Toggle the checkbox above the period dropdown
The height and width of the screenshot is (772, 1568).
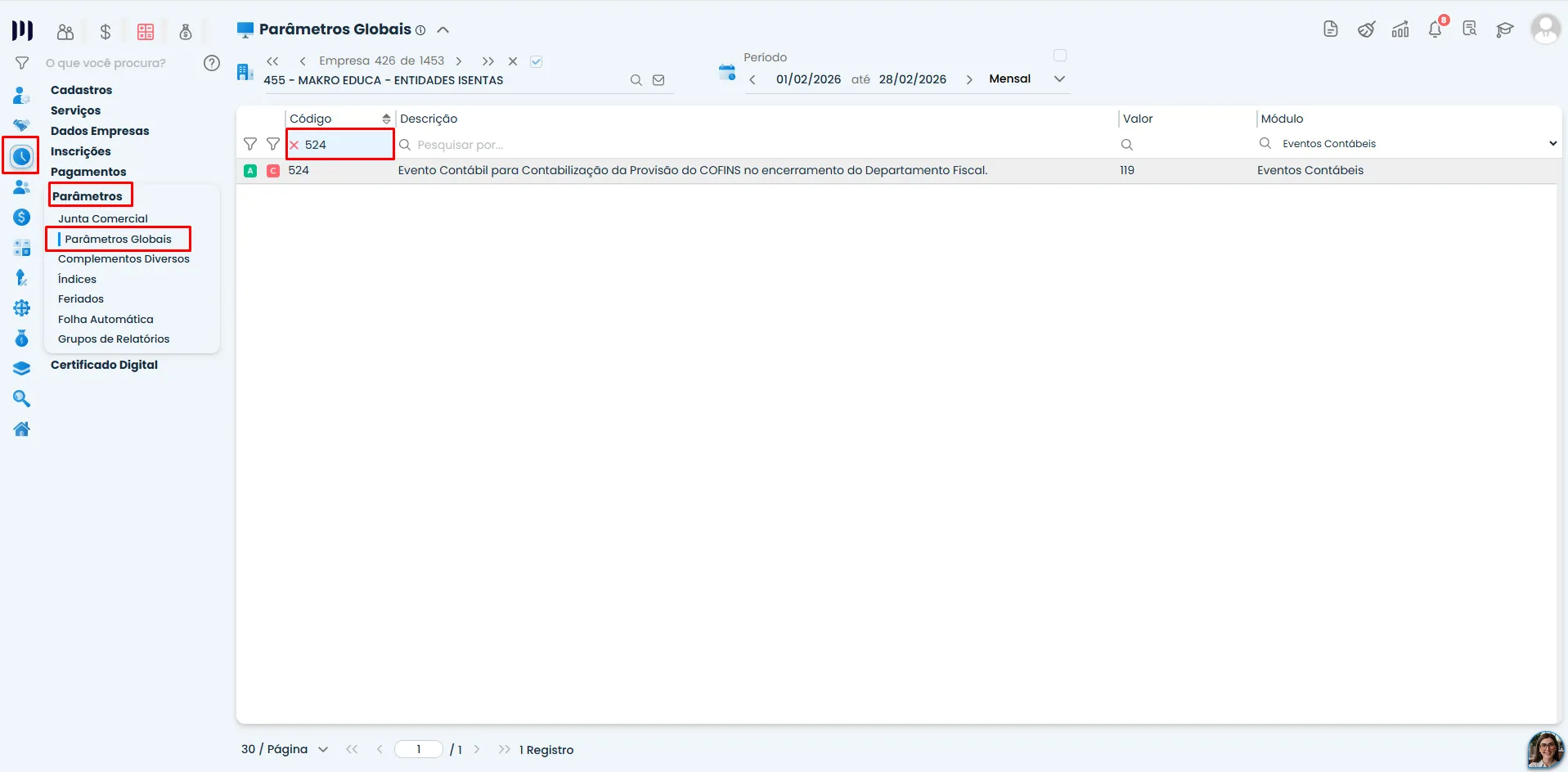(x=1060, y=56)
